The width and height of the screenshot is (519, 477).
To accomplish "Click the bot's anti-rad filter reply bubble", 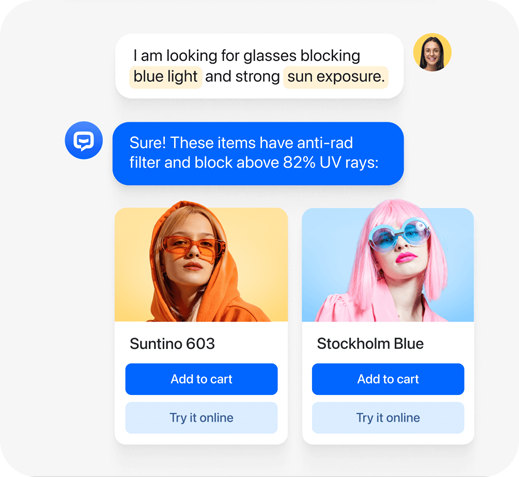I will pos(258,153).
